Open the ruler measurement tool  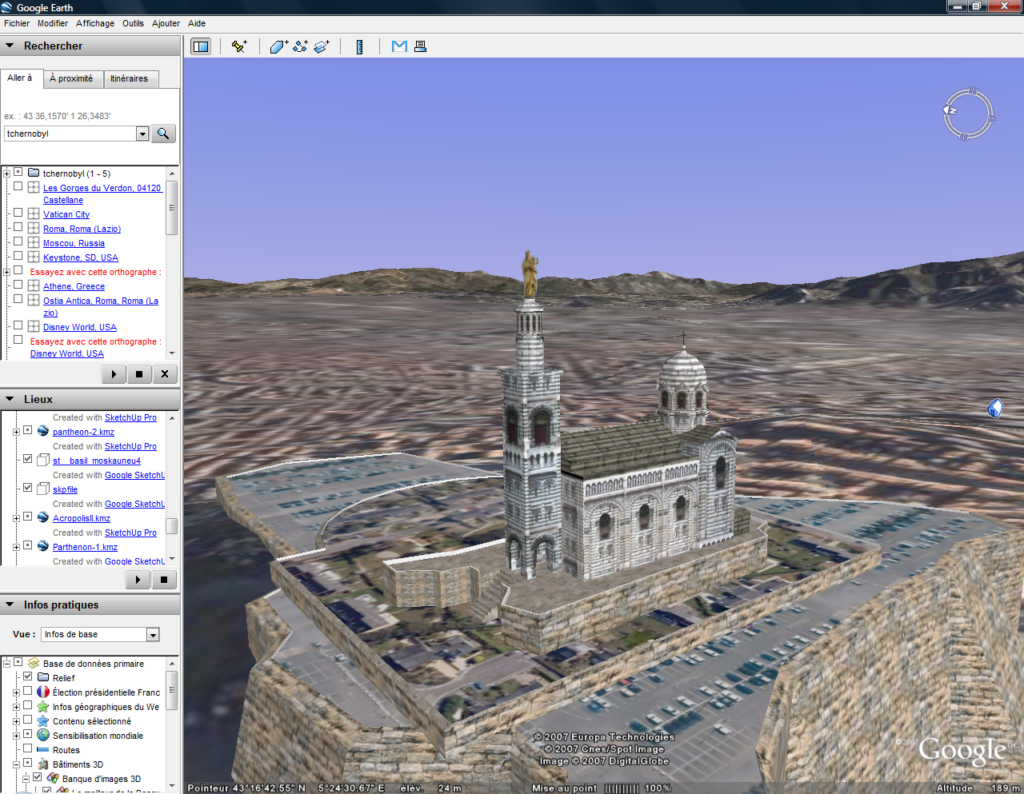click(359, 46)
